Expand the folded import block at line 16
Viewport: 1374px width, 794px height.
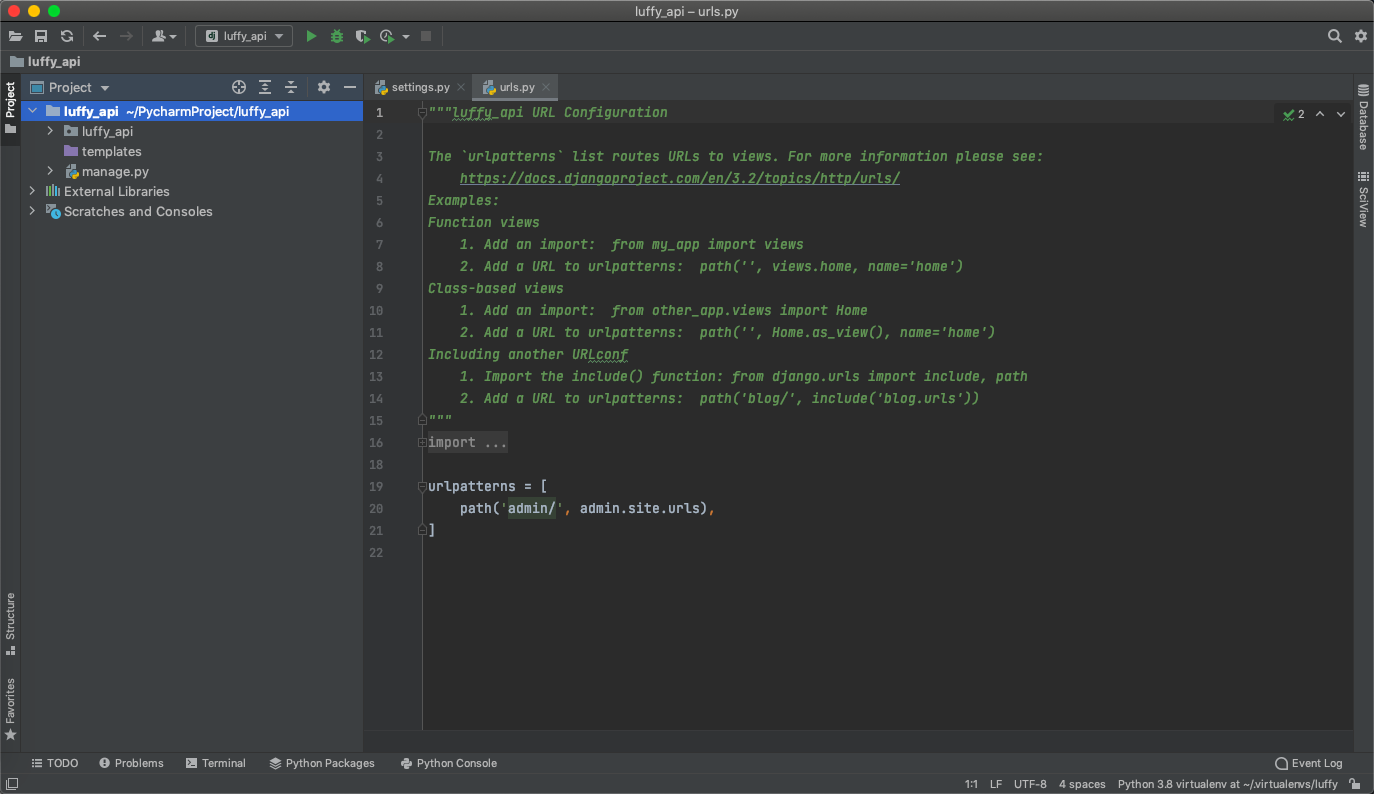pyautogui.click(x=423, y=442)
